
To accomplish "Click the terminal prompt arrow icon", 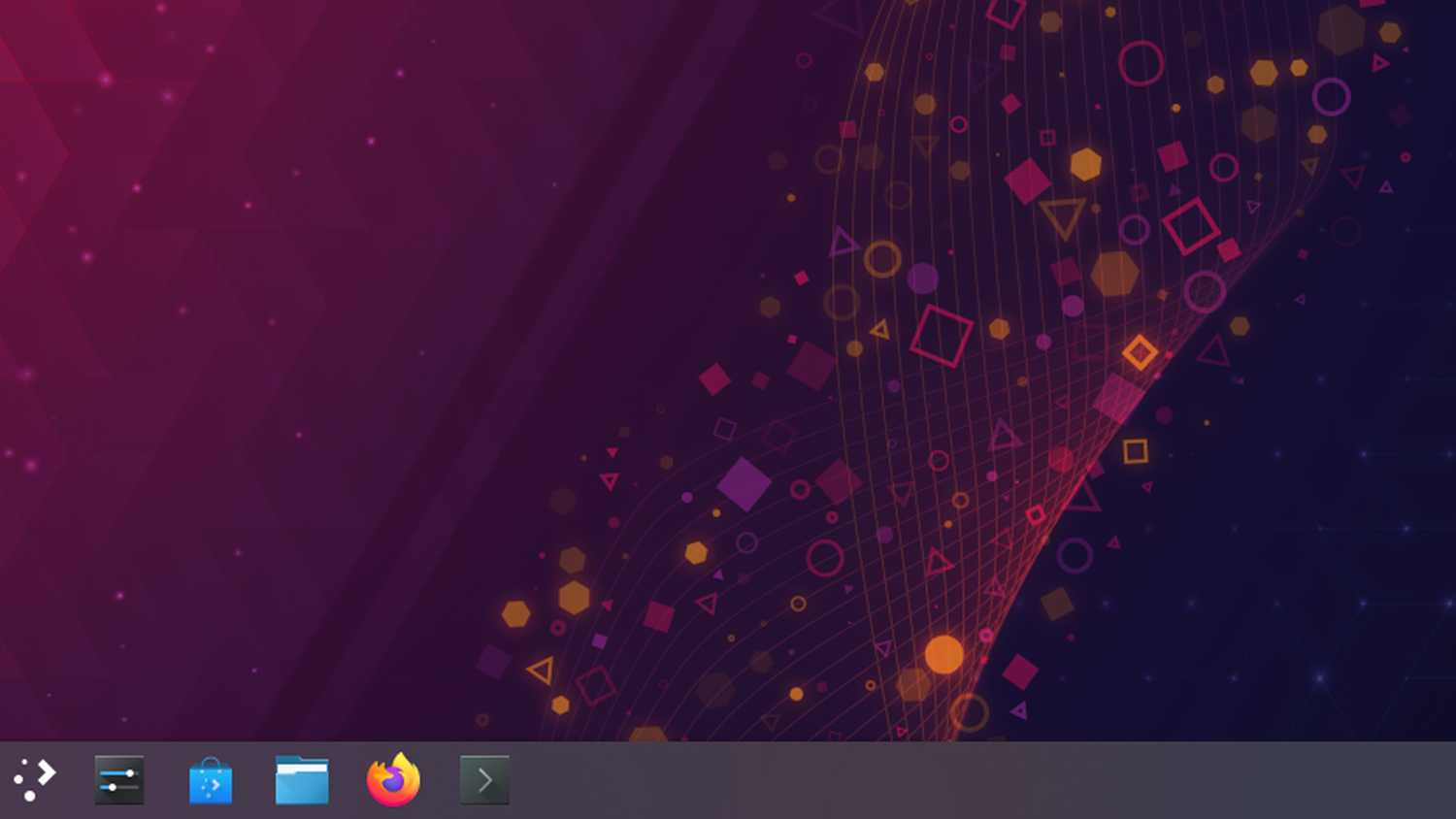I will click(x=483, y=778).
